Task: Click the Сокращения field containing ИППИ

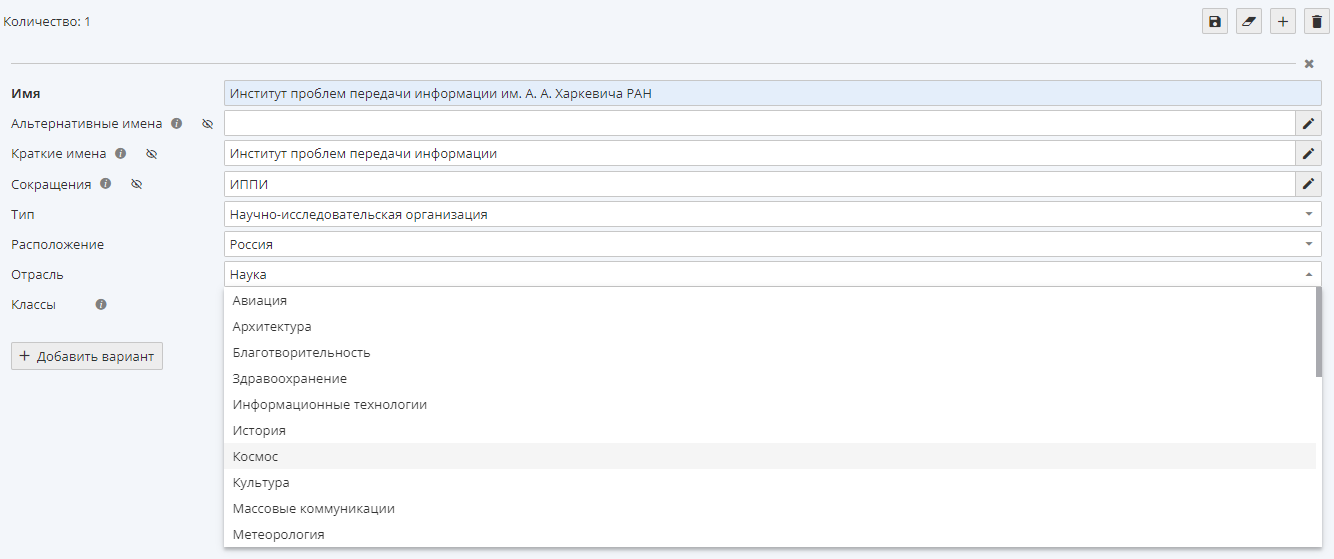Action: [760, 183]
